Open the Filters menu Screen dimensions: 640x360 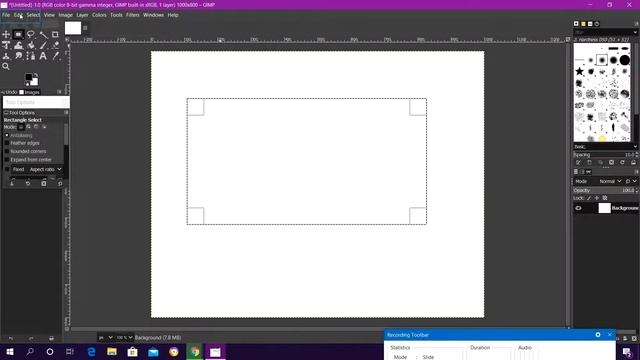pos(132,15)
